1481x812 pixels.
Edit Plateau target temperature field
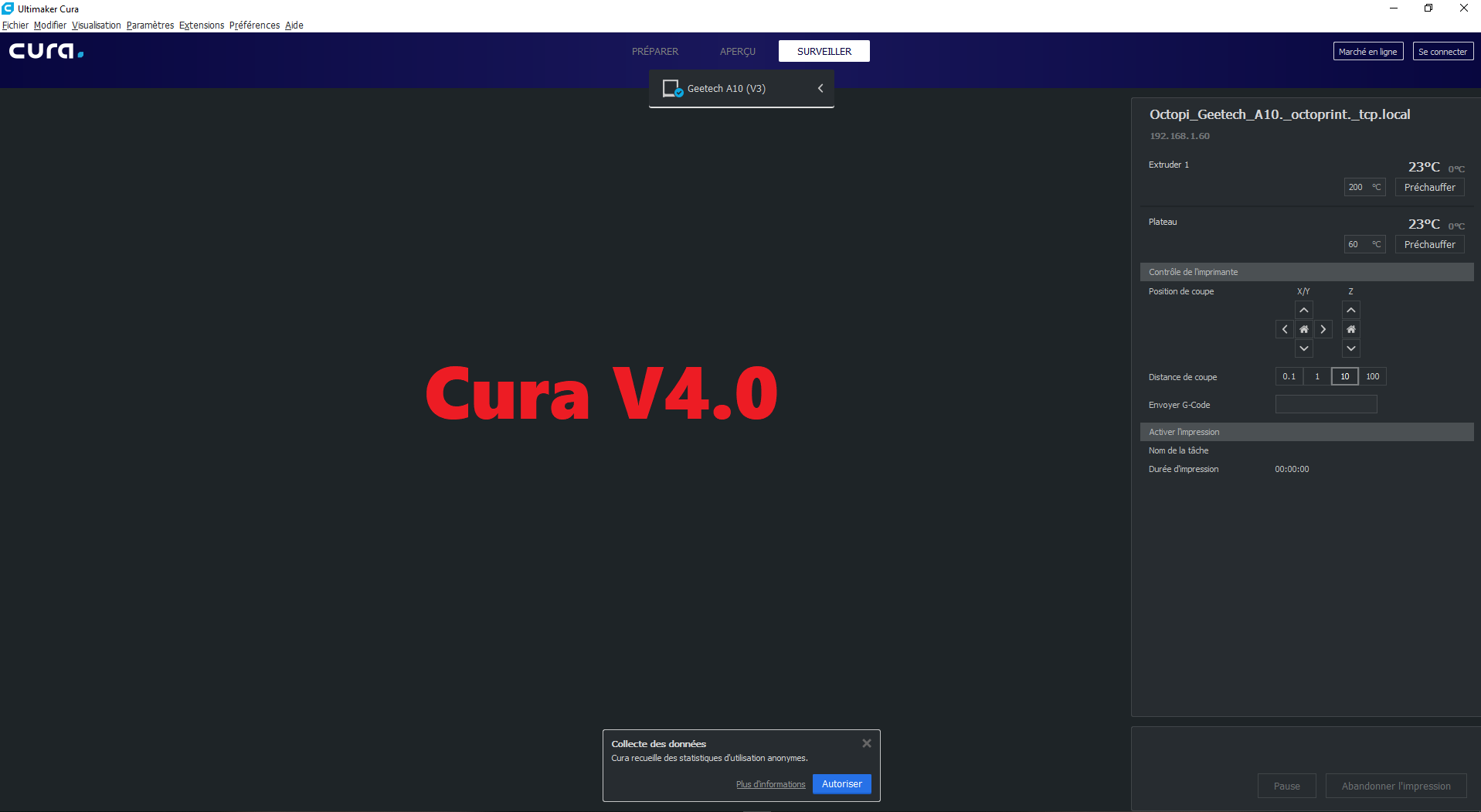(x=1364, y=244)
